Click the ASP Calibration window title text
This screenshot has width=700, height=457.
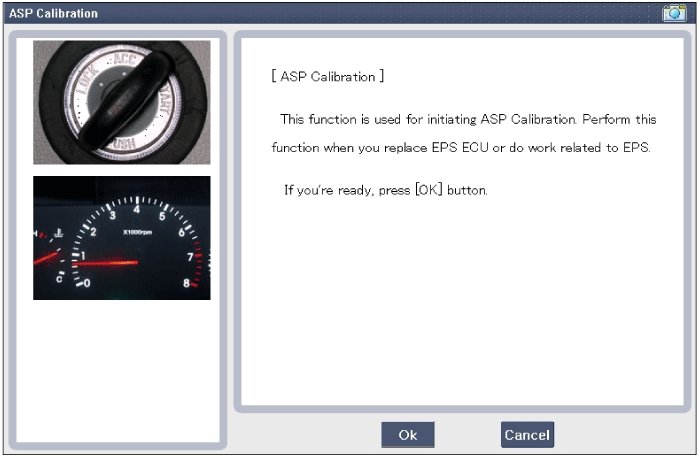[54, 14]
